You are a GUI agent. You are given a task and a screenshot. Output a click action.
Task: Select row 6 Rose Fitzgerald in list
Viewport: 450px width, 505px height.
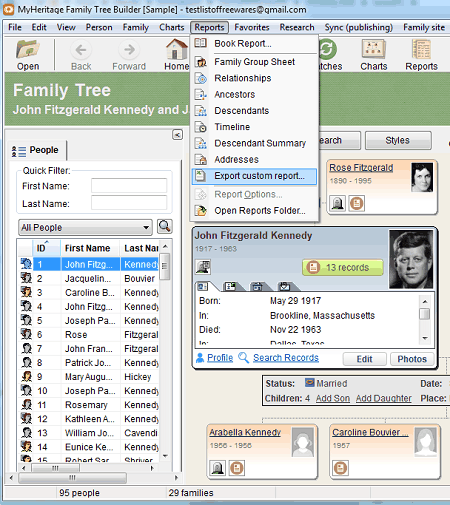(x=89, y=334)
